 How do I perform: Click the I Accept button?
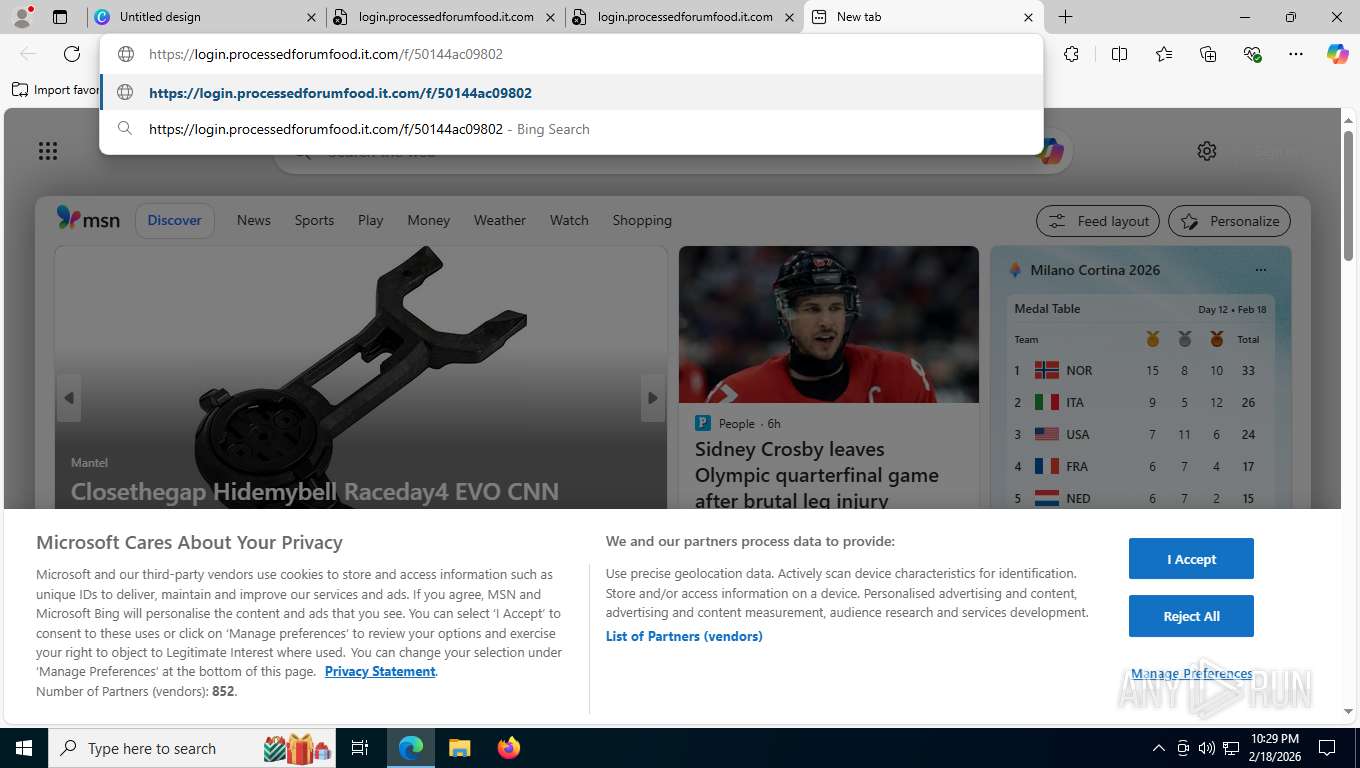[x=1191, y=559]
